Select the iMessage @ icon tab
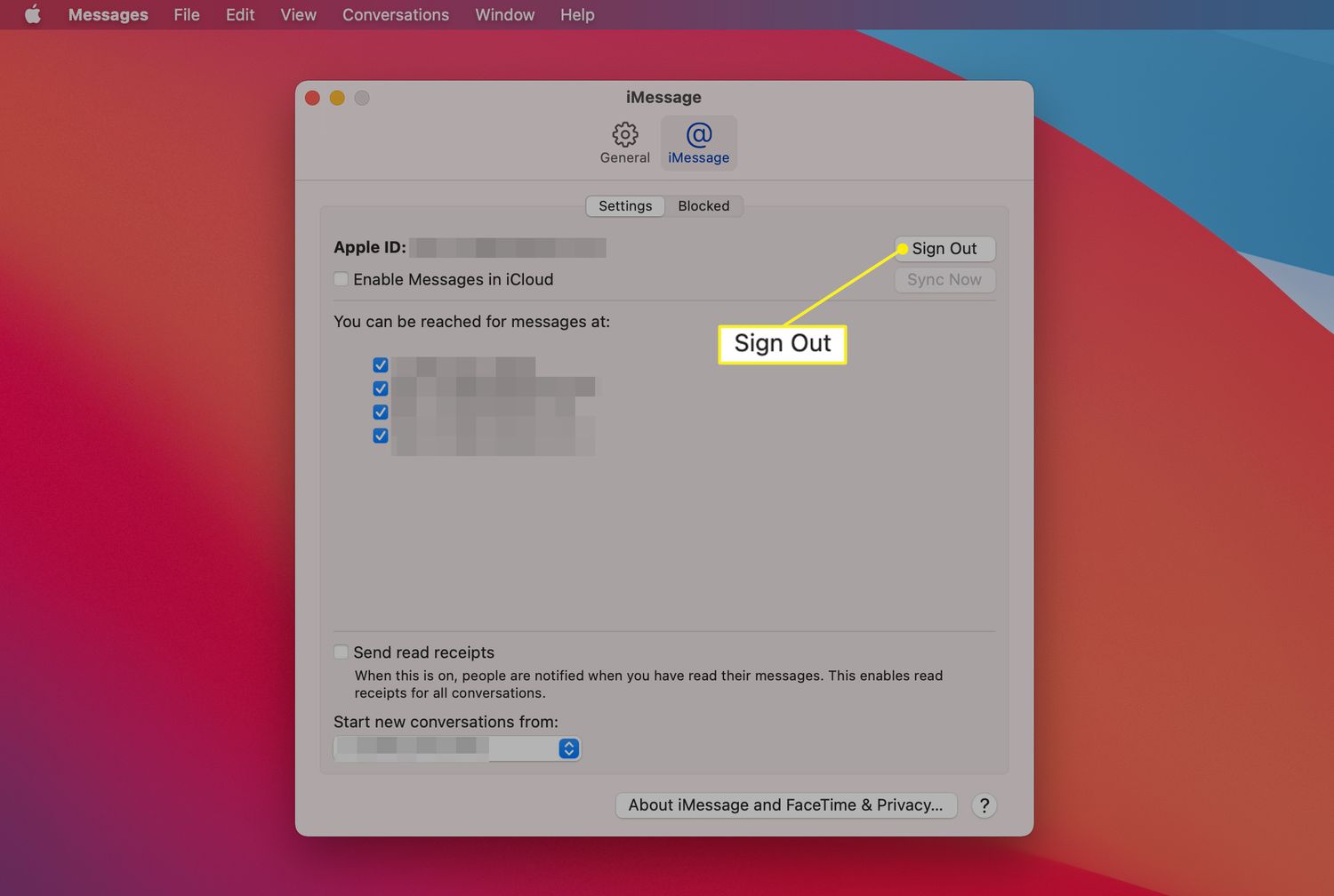 click(x=698, y=142)
